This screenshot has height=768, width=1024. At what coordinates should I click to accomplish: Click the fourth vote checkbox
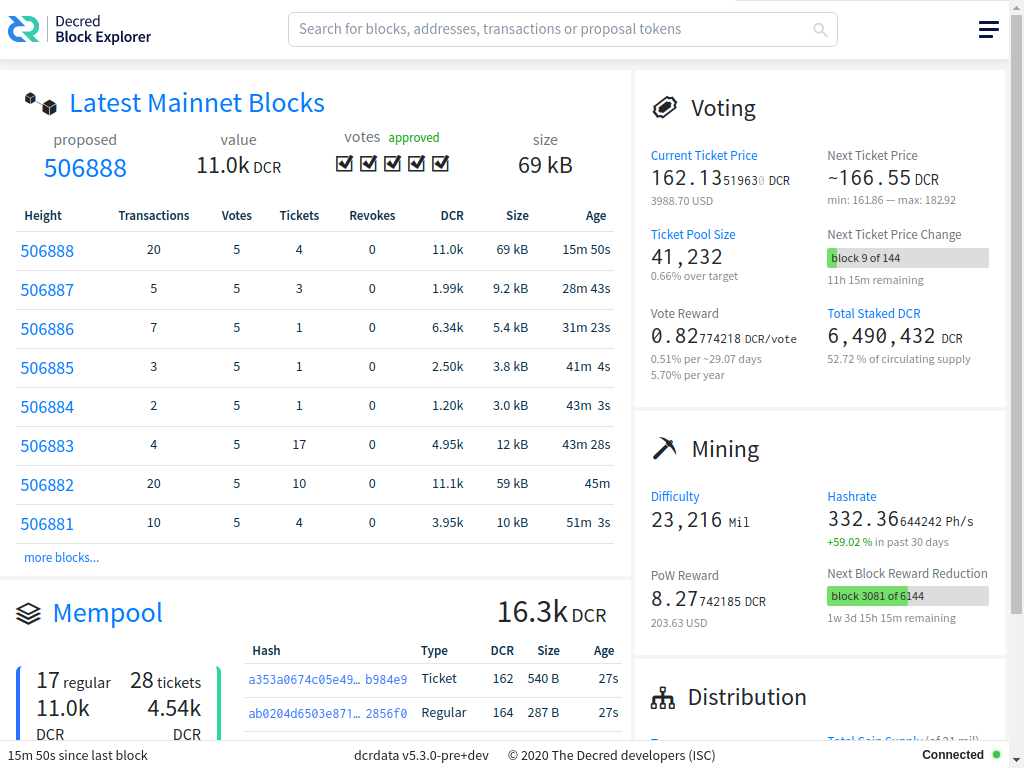point(416,163)
